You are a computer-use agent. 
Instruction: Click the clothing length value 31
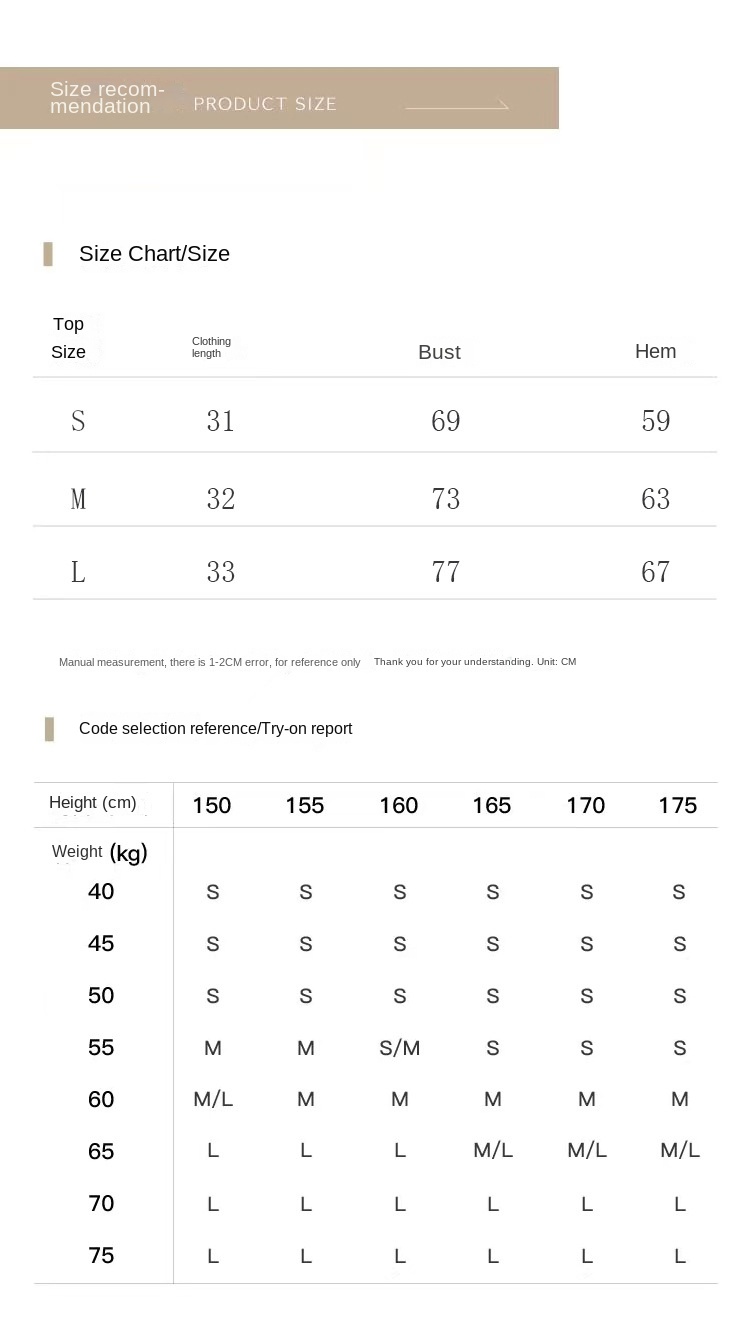[x=220, y=421]
